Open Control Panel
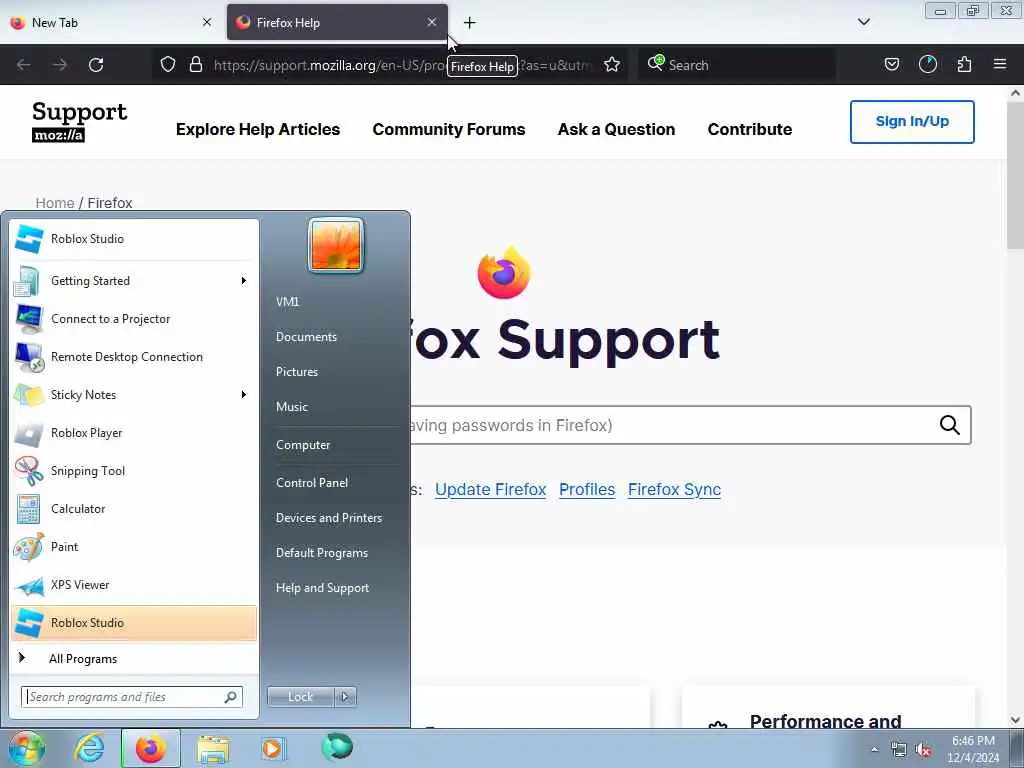Viewport: 1024px width, 768px height. 312,483
